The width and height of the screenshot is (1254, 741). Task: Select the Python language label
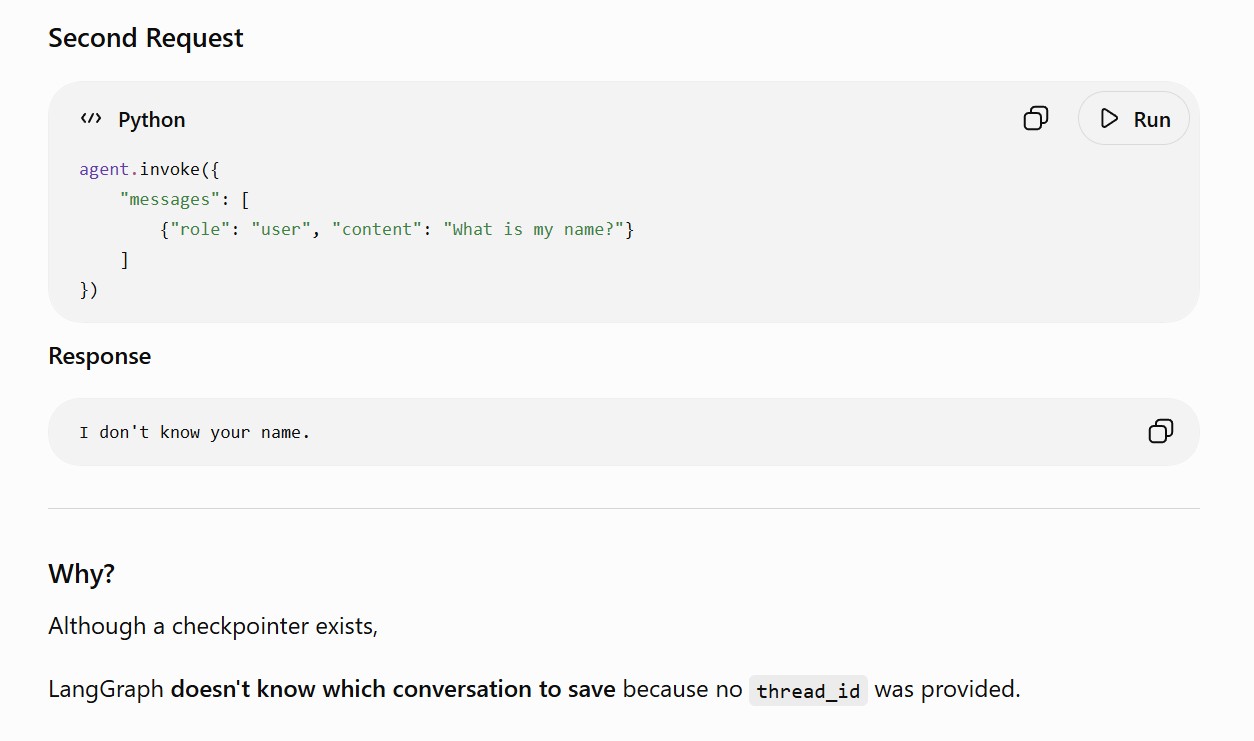pyautogui.click(x=152, y=119)
